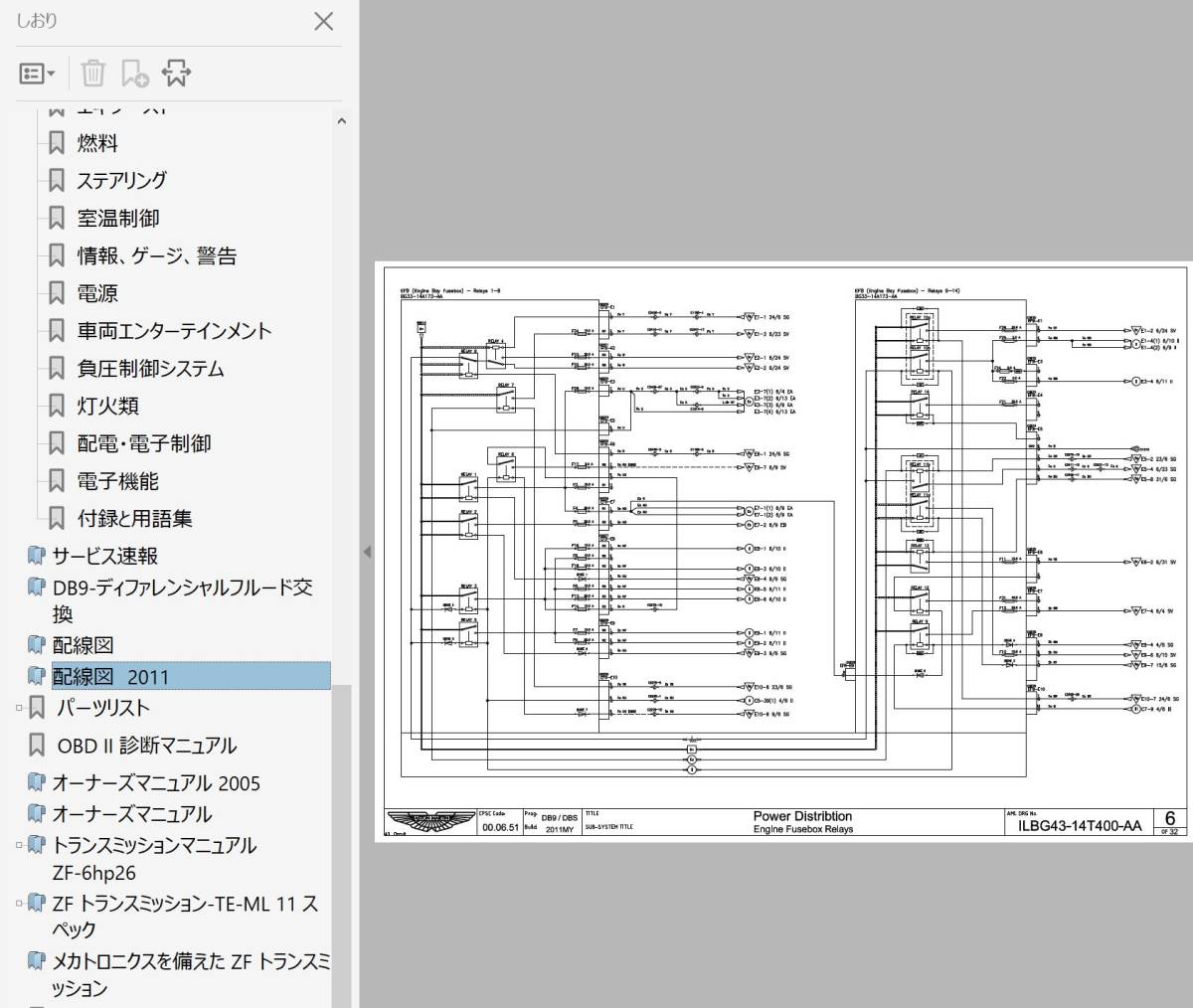Viewport: 1193px width, 1008px height.
Task: Click bookmark icon beside 付録と用語集
Action: [57, 519]
